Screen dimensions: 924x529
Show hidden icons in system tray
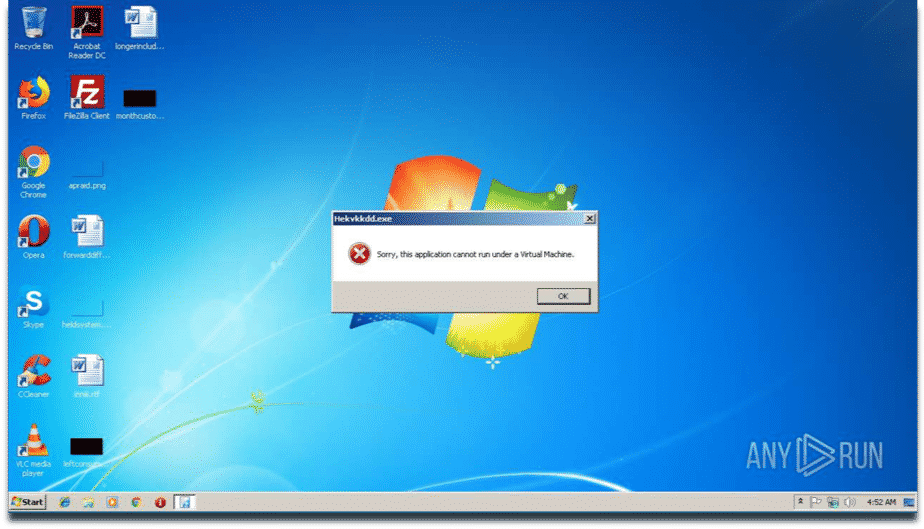point(800,502)
